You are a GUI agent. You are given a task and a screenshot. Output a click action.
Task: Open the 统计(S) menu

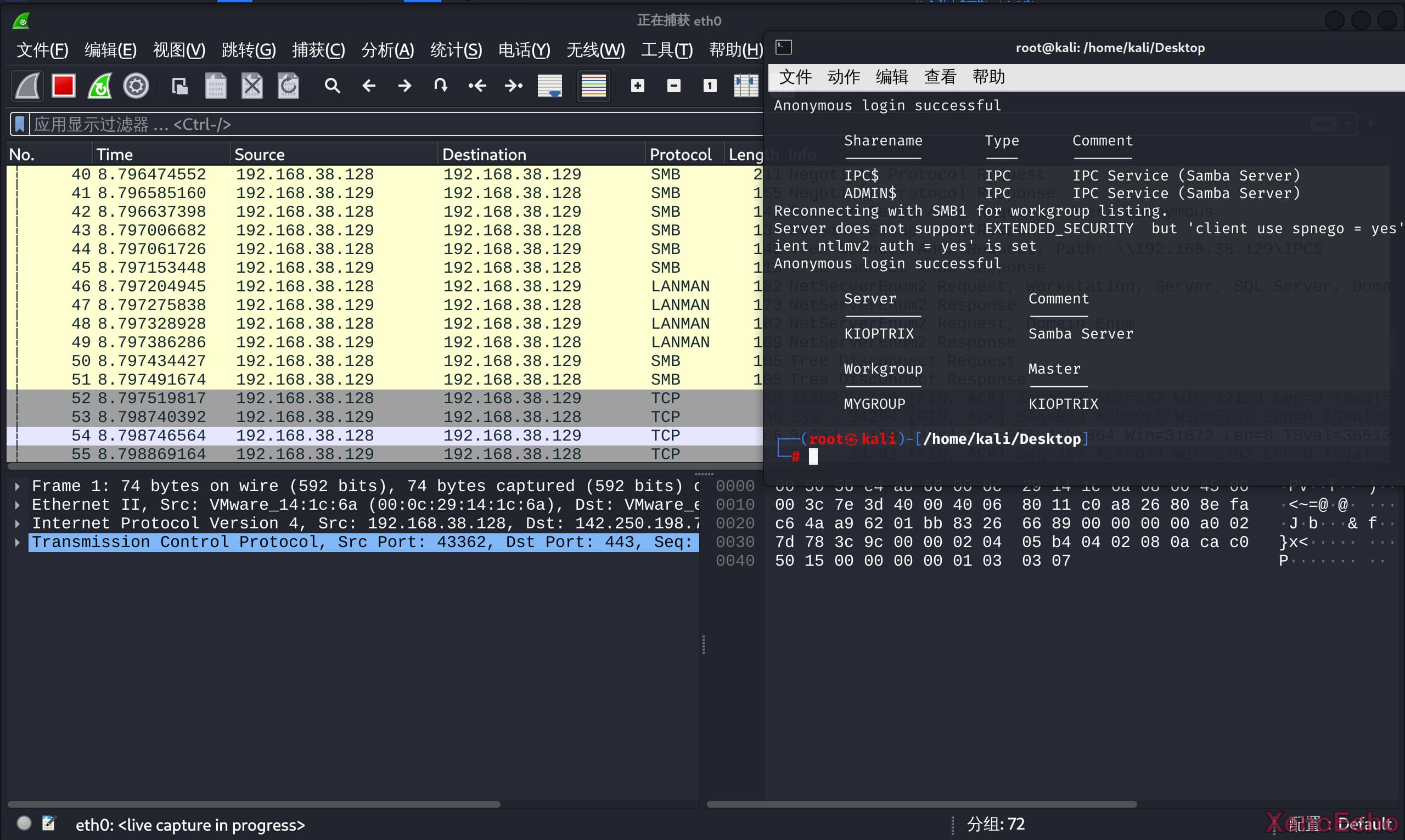[456, 50]
